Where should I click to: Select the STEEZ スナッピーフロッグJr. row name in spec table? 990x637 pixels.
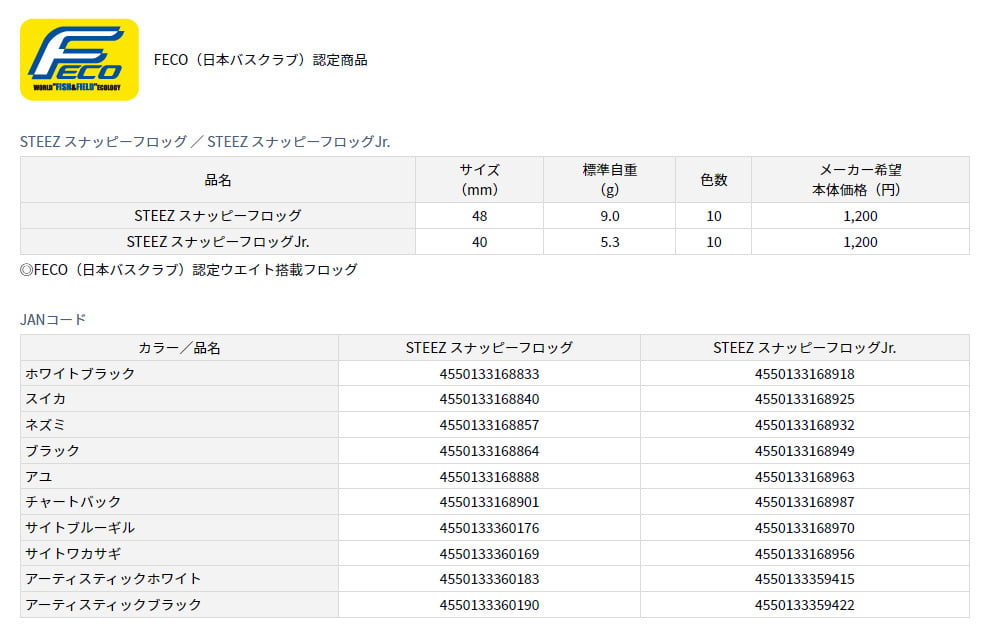(218, 242)
